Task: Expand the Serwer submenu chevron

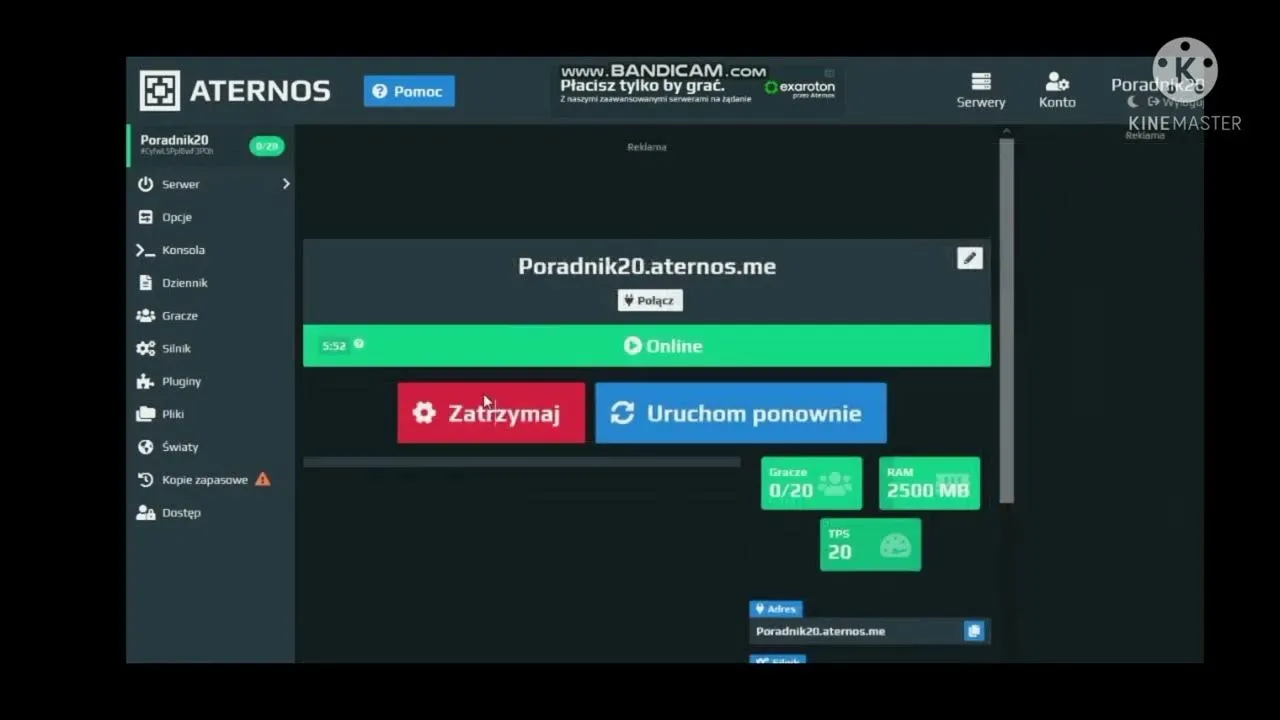Action: coord(285,184)
